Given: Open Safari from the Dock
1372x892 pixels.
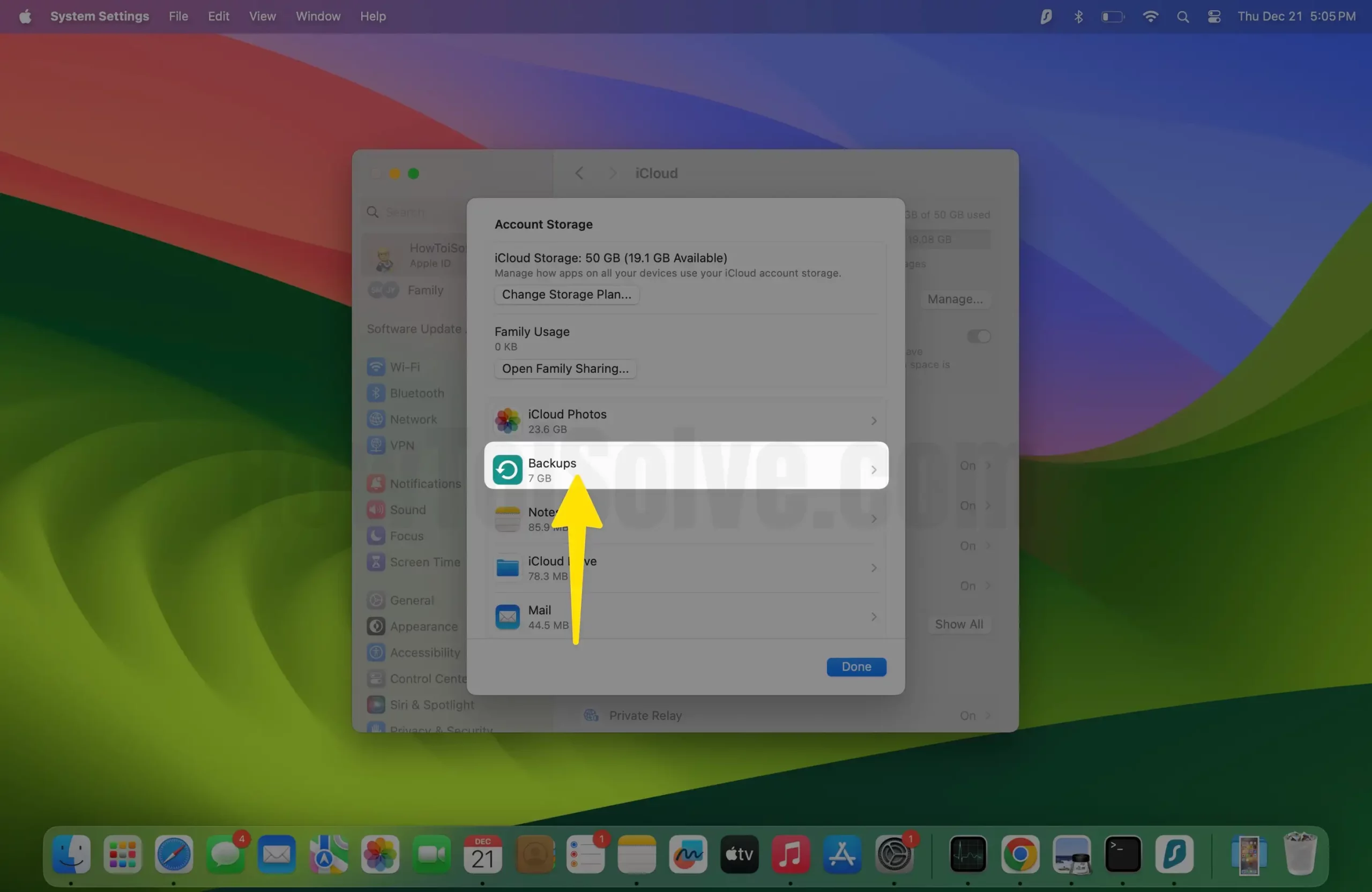Looking at the screenshot, I should 174,854.
